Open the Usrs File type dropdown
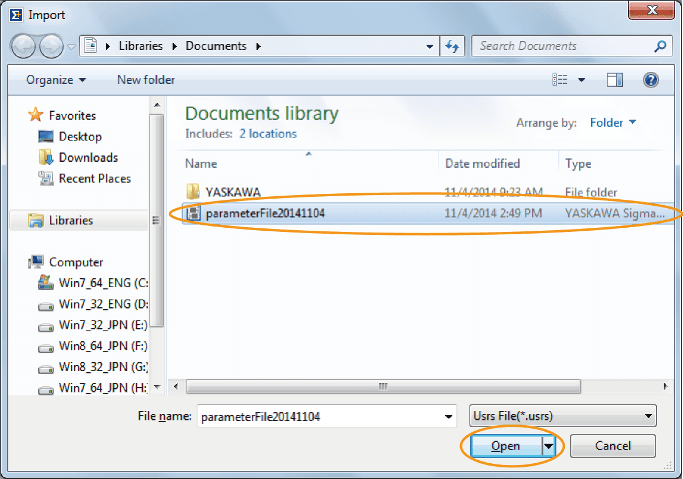Viewport: 683px width, 479px height. click(x=562, y=415)
